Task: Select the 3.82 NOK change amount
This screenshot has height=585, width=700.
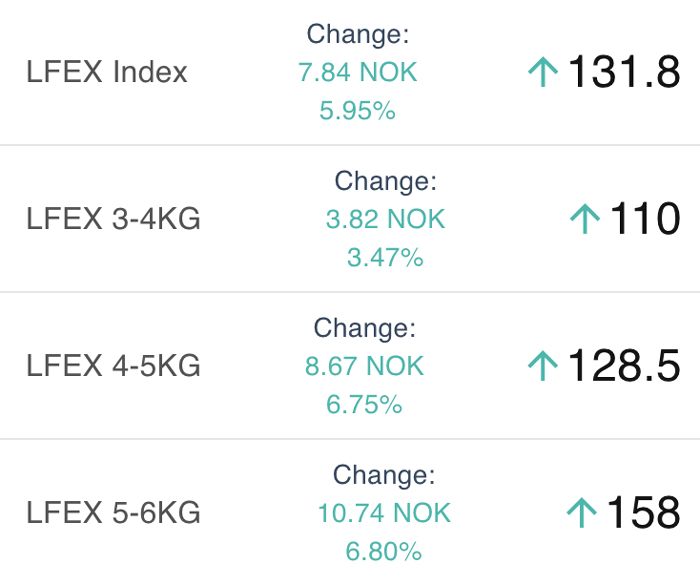Action: point(385,219)
